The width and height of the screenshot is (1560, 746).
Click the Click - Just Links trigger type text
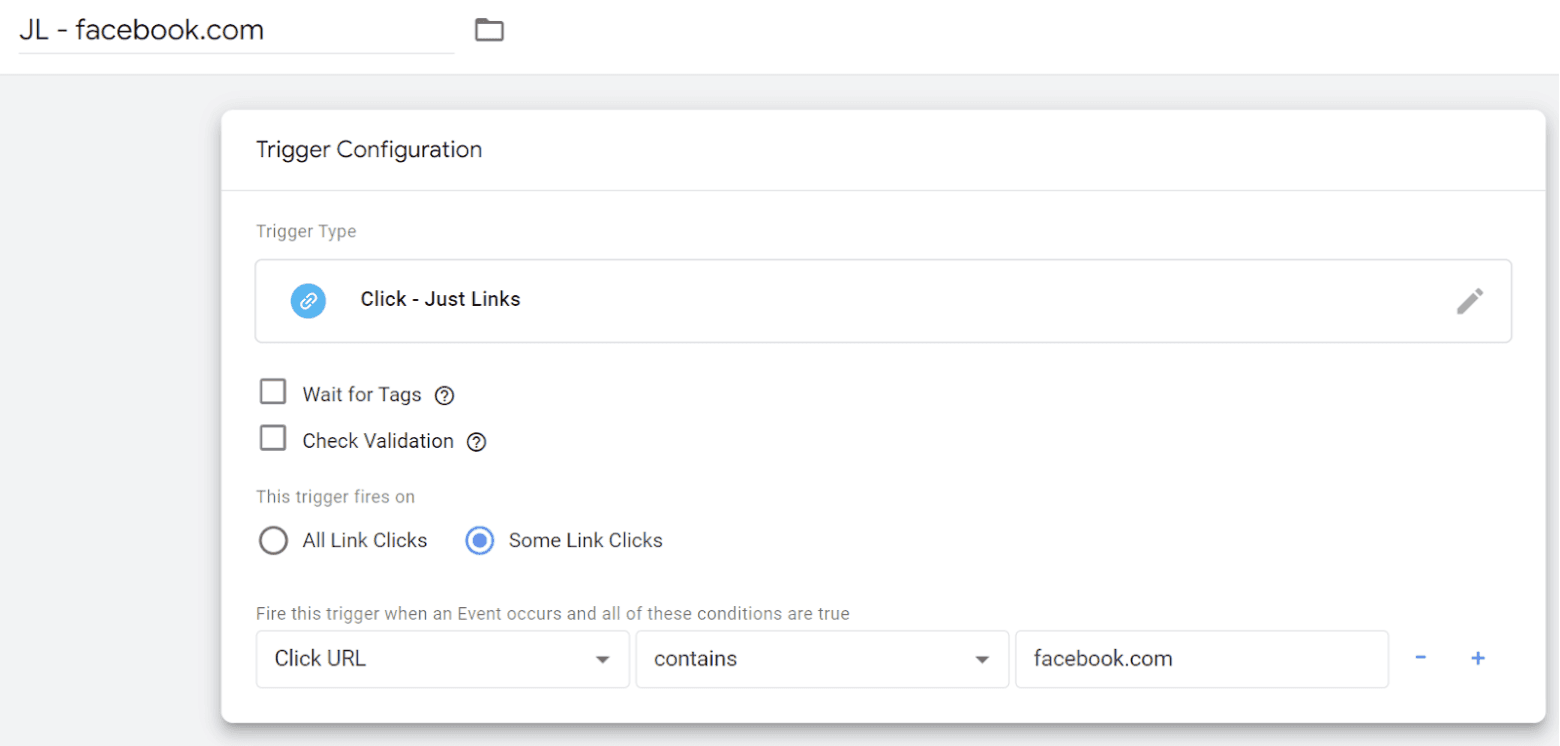pos(440,299)
